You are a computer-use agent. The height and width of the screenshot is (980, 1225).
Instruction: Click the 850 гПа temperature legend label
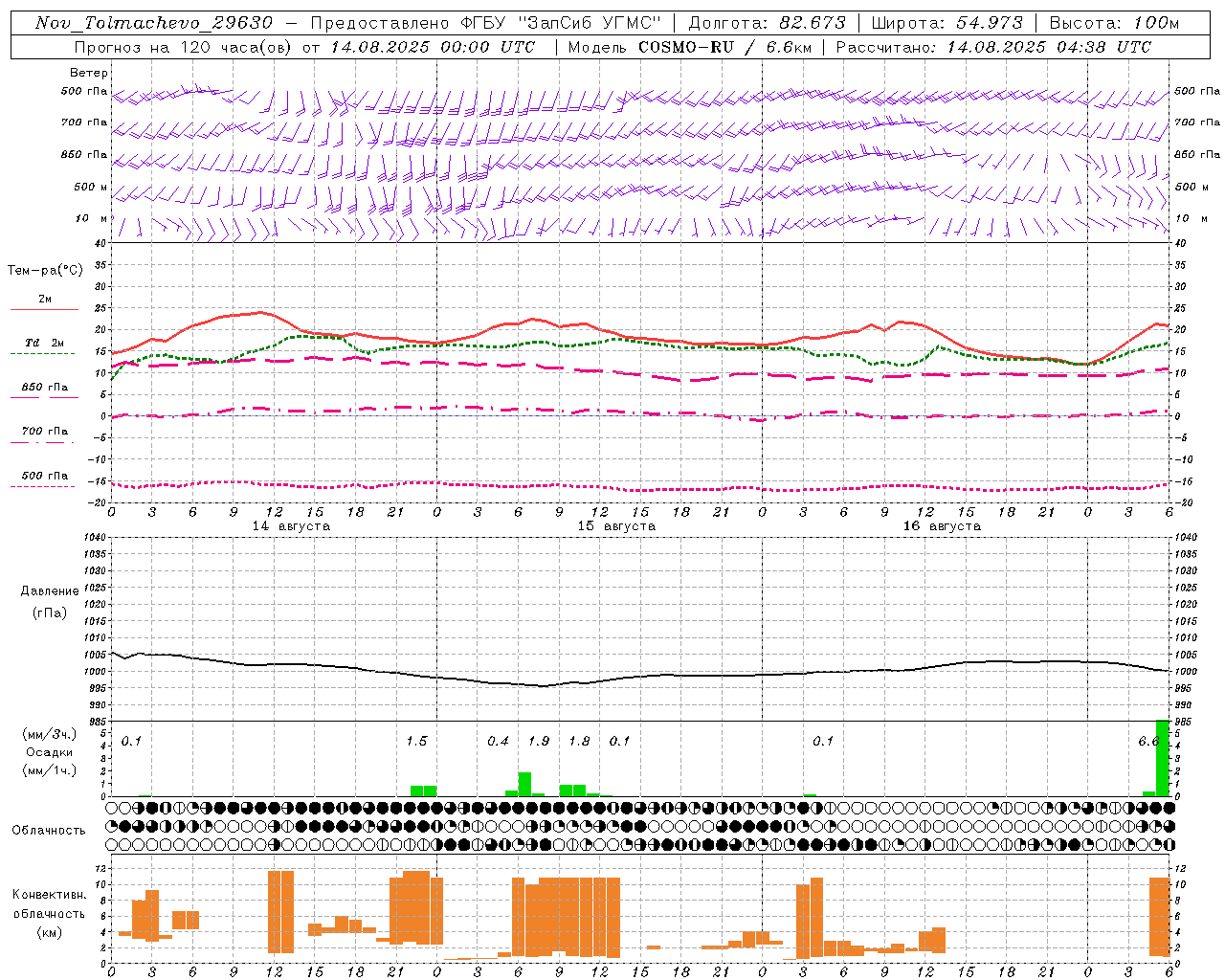45,388
